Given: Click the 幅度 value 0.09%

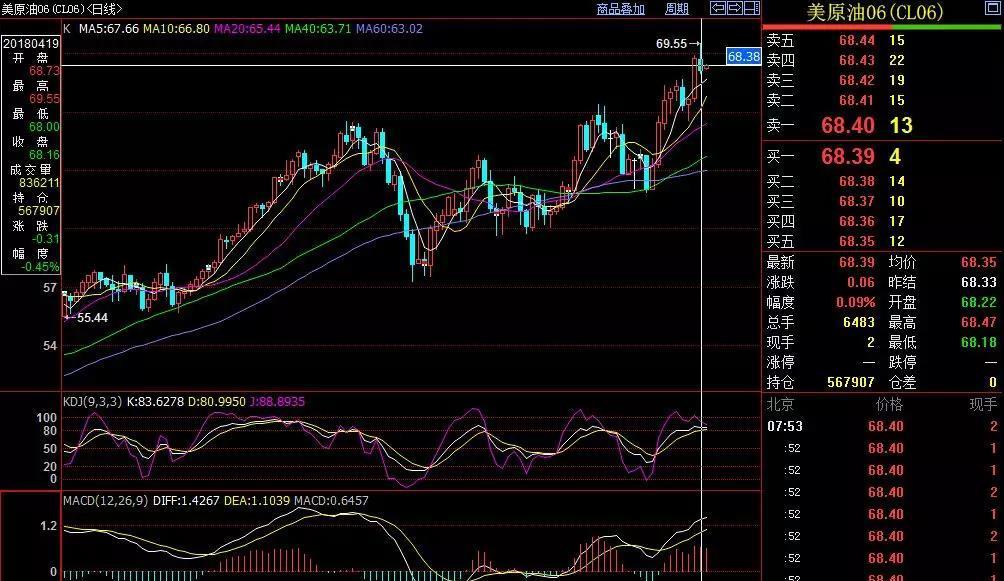Looking at the screenshot, I should [x=855, y=302].
